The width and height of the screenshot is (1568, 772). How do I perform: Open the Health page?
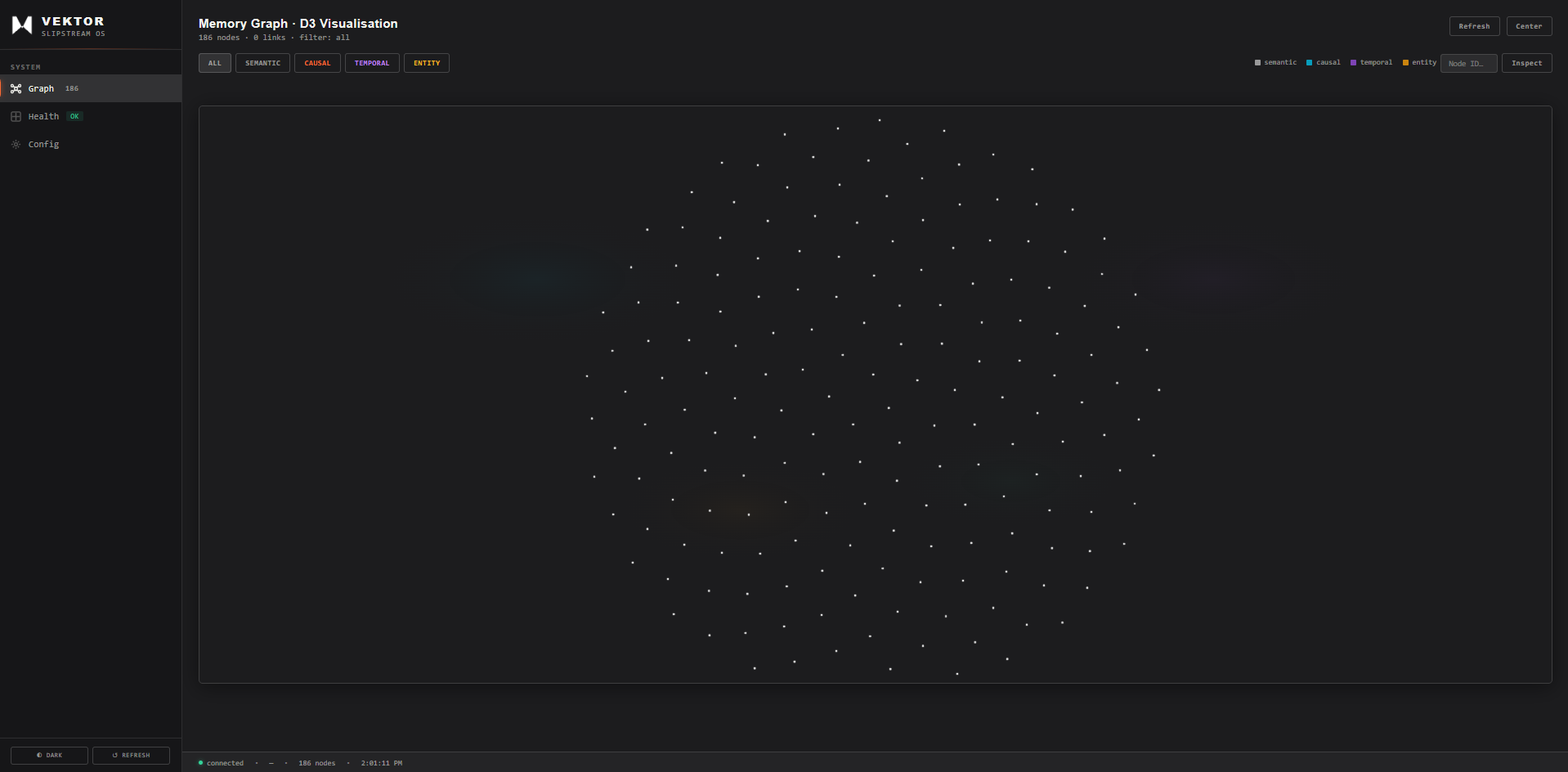[43, 116]
